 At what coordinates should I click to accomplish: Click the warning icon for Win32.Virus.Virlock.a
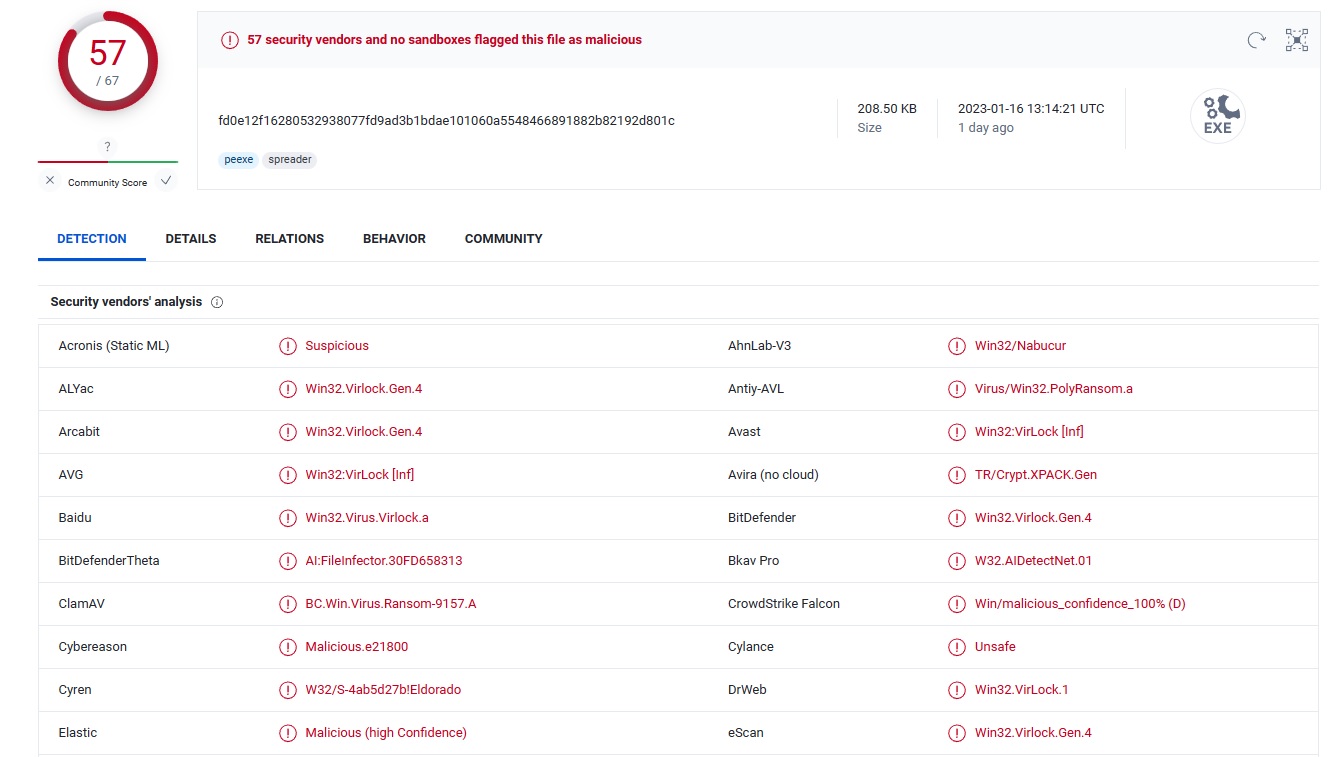288,518
